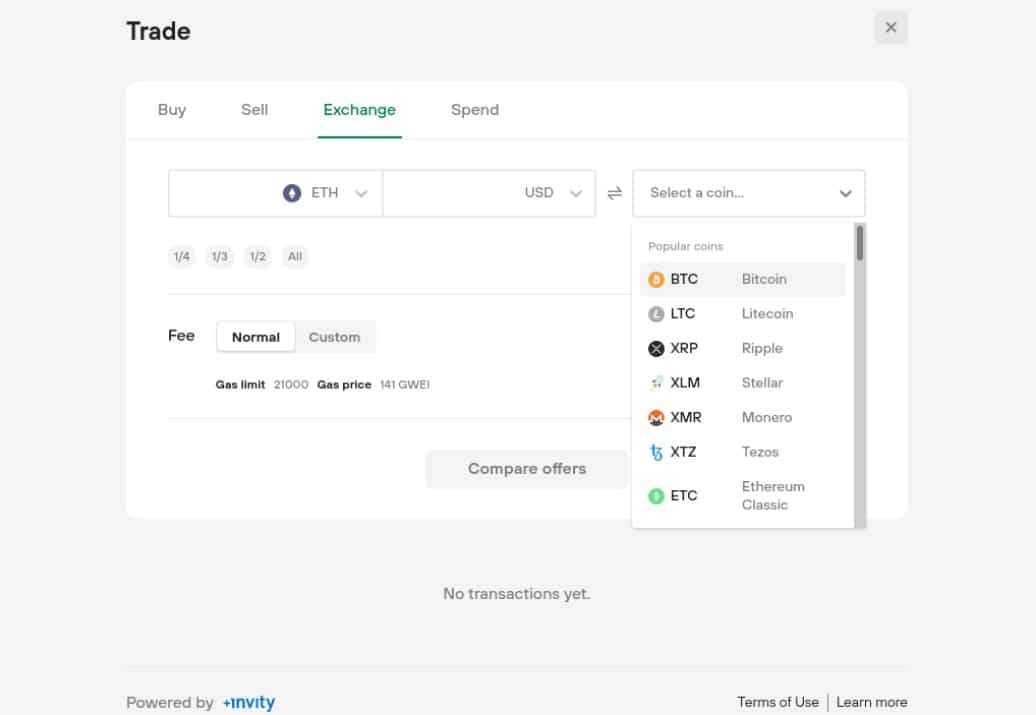The image size is (1036, 715).
Task: Open the Terms of Use link
Action: (778, 701)
